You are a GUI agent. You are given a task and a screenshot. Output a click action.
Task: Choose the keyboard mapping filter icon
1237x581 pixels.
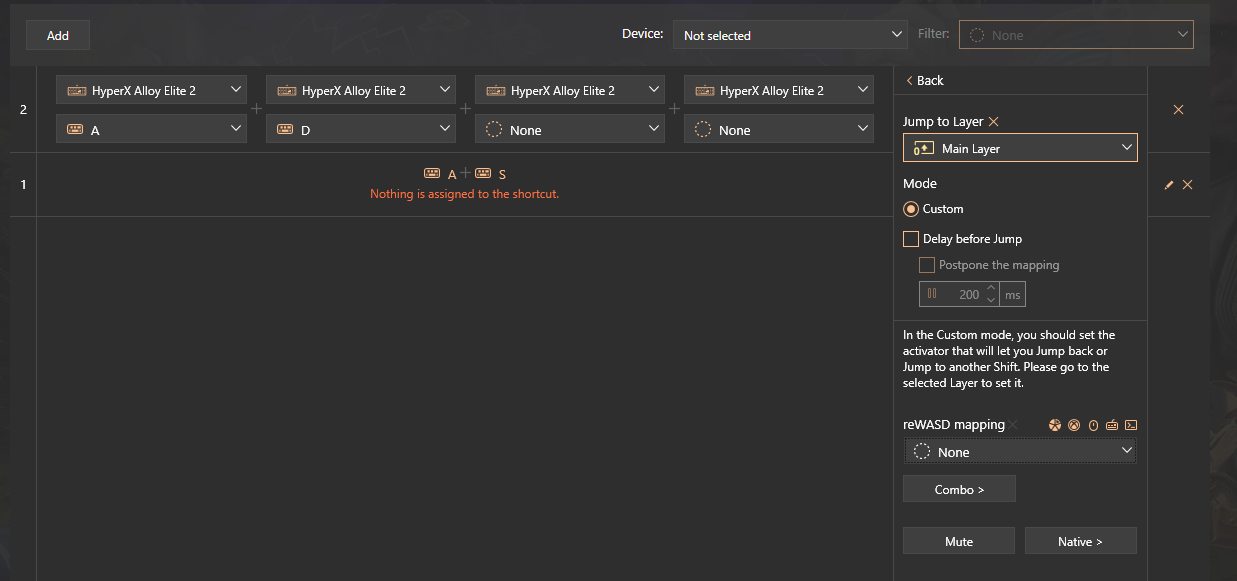[1112, 425]
